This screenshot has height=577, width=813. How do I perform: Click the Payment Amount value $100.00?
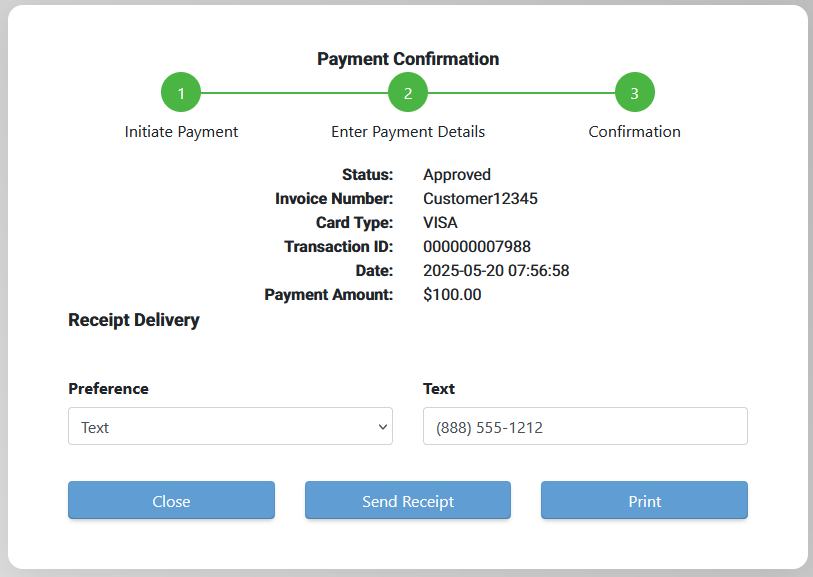452,295
